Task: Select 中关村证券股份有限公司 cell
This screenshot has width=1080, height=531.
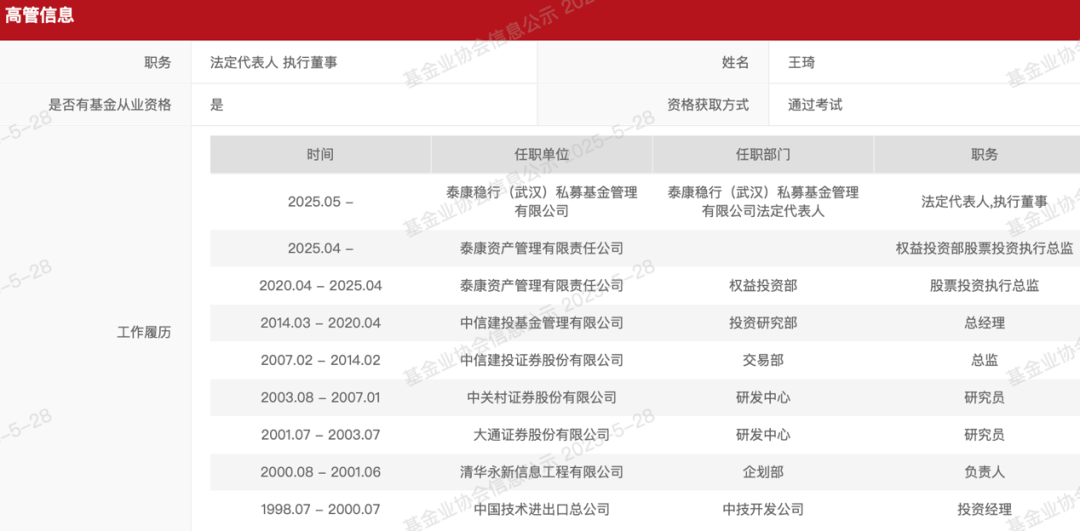Action: tap(541, 397)
